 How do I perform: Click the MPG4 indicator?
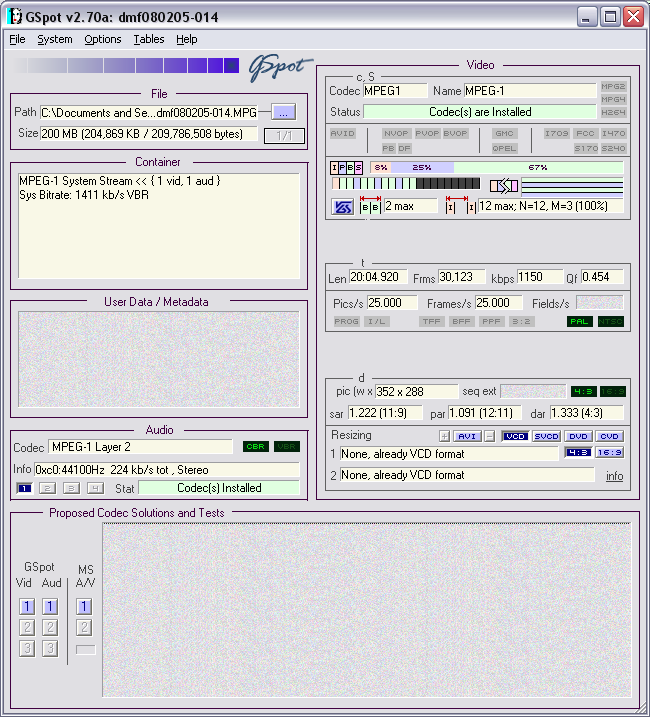tap(613, 100)
